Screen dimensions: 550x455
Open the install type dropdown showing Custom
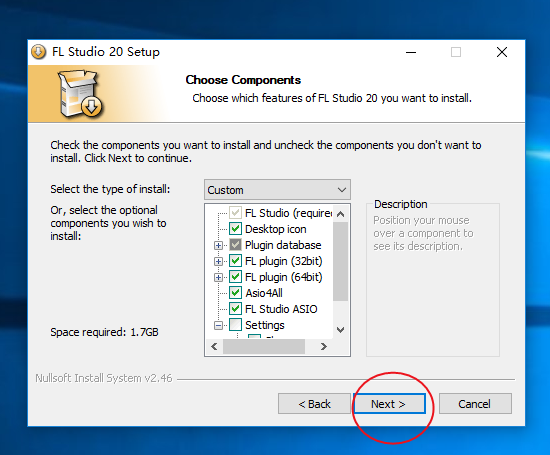(x=277, y=190)
